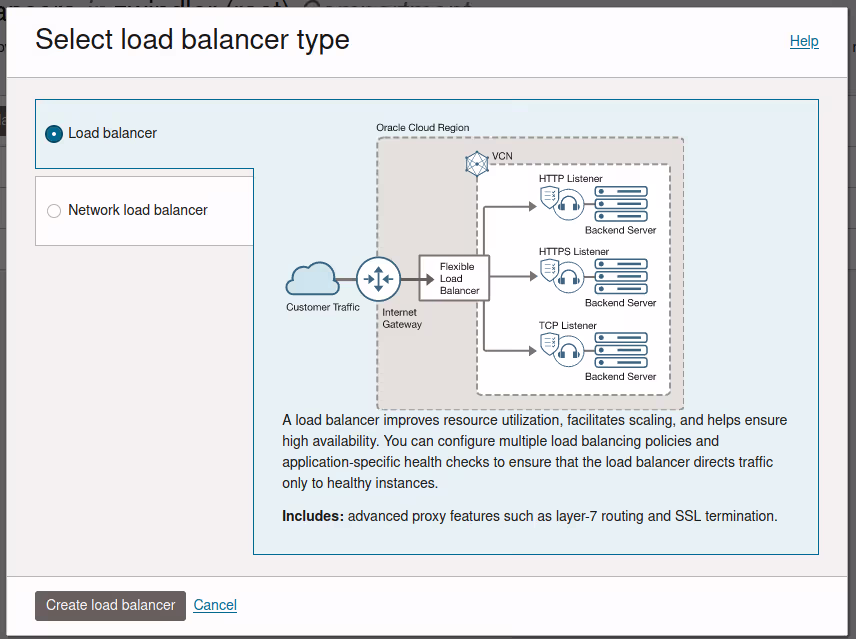
Task: Click the backend server stack under HTTP Listener
Action: pyautogui.click(x=621, y=204)
